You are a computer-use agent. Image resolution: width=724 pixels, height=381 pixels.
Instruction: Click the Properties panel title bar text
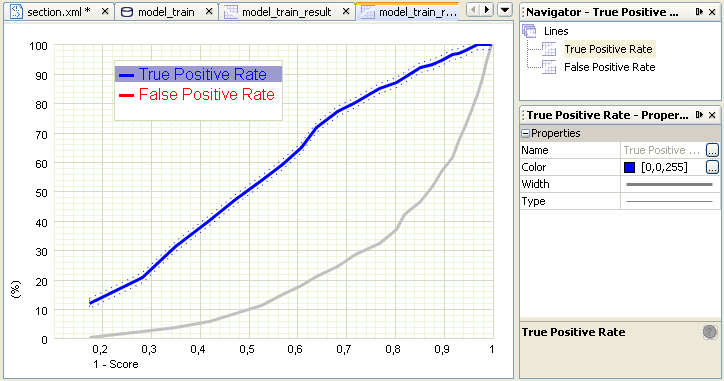tap(607, 115)
